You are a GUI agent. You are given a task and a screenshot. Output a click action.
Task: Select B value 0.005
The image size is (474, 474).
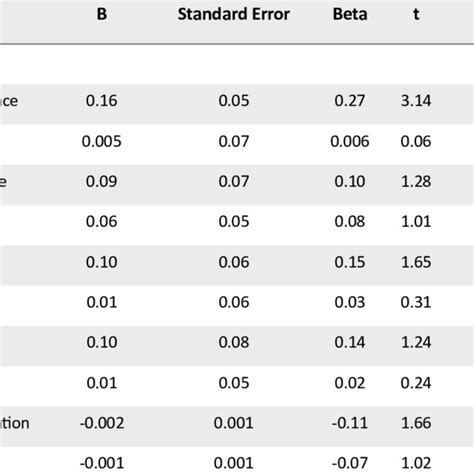[x=102, y=141]
